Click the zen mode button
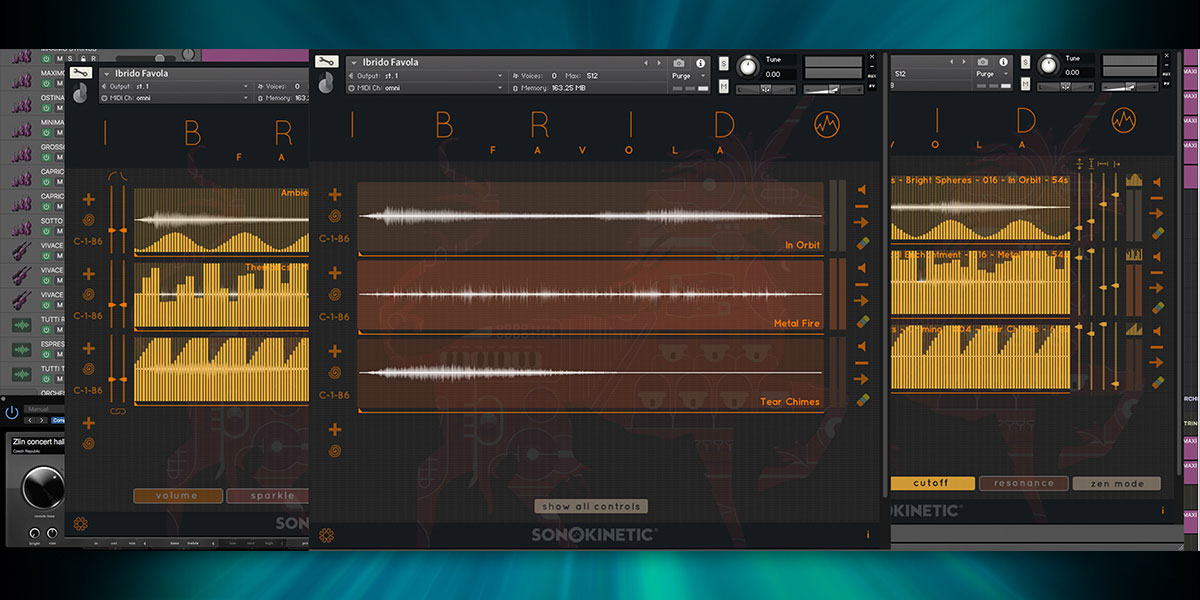1200x600 pixels. click(x=1116, y=483)
